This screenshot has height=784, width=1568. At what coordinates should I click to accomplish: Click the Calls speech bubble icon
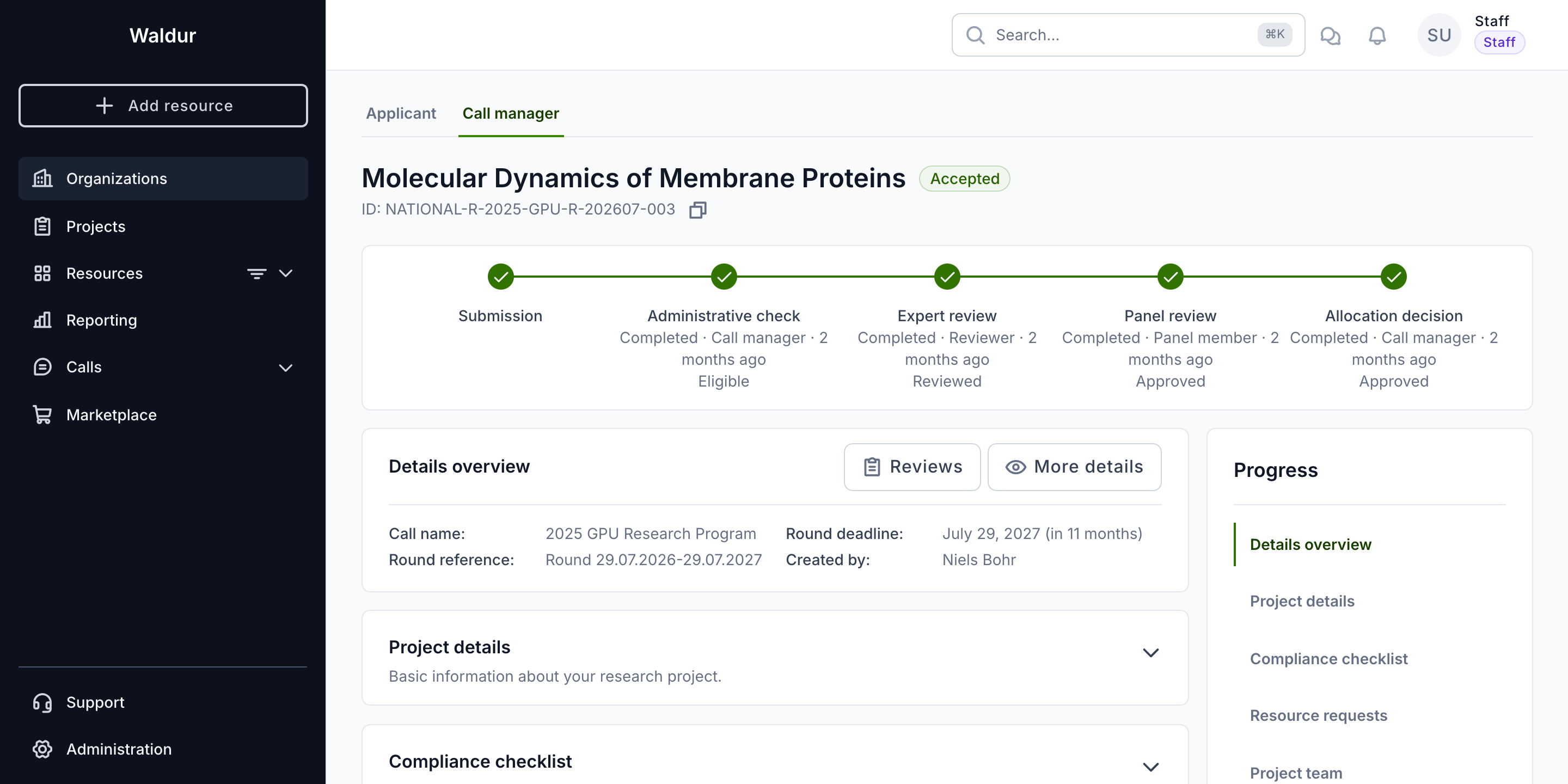coord(42,367)
